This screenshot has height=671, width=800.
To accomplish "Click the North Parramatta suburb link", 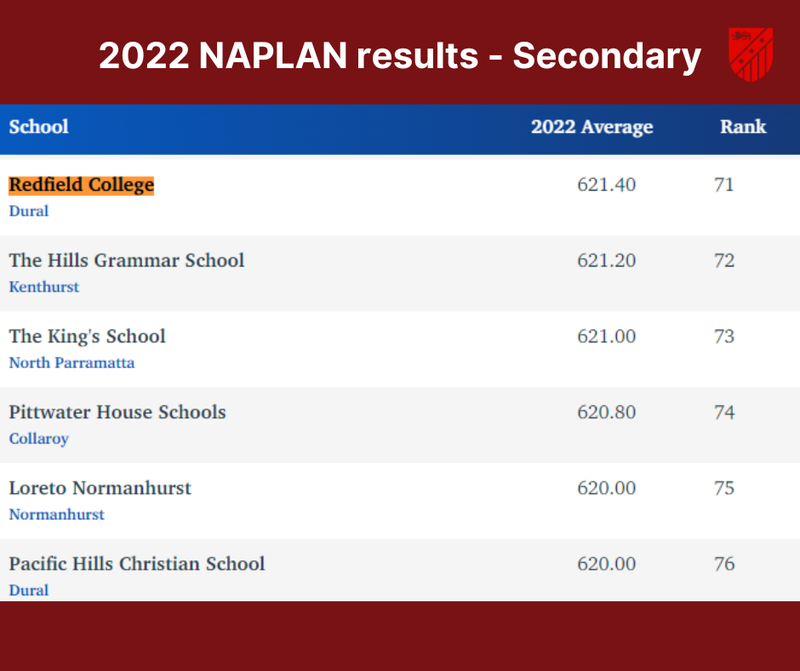I will point(71,363).
